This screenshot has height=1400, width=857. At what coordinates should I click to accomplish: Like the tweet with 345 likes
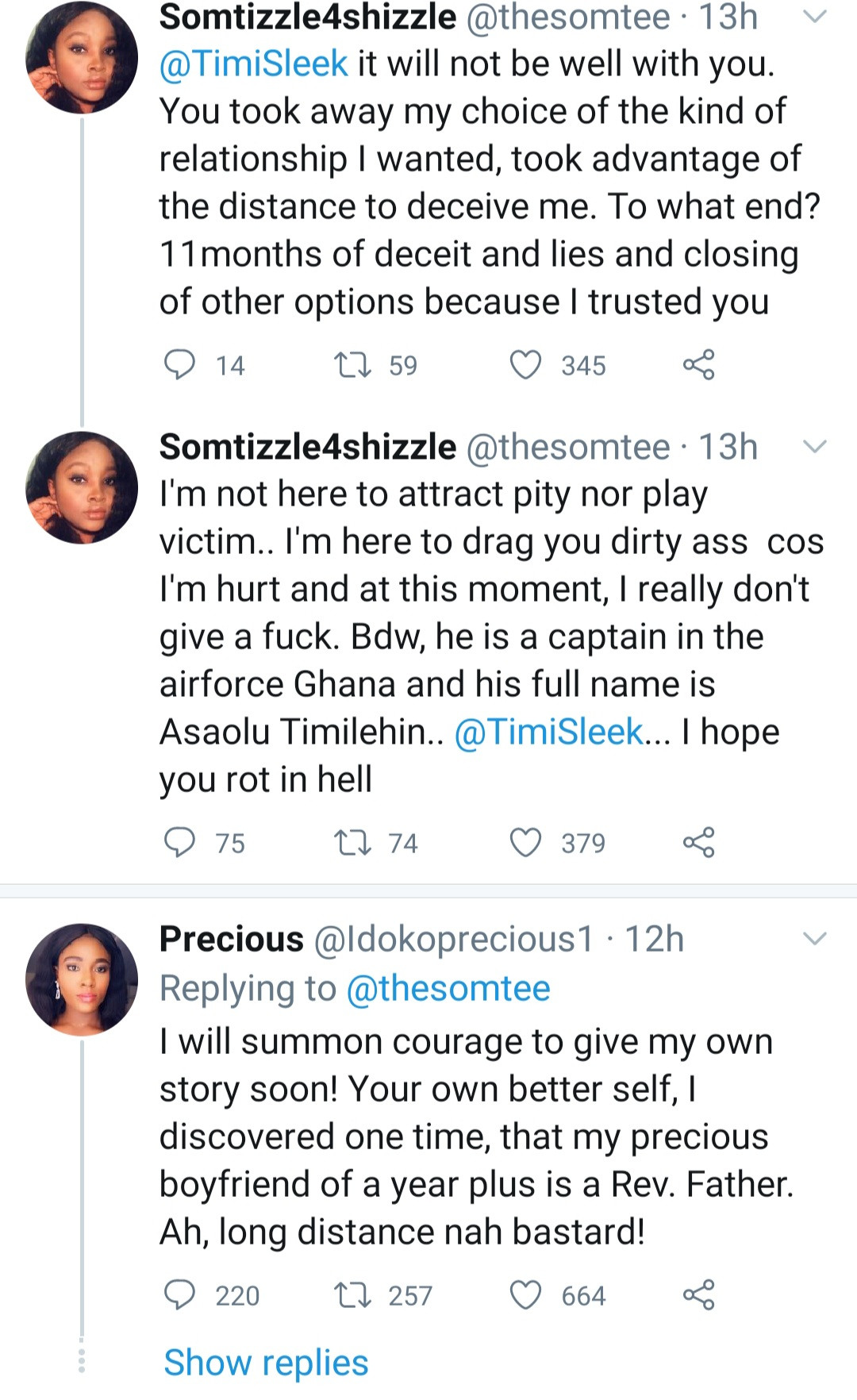[x=525, y=365]
